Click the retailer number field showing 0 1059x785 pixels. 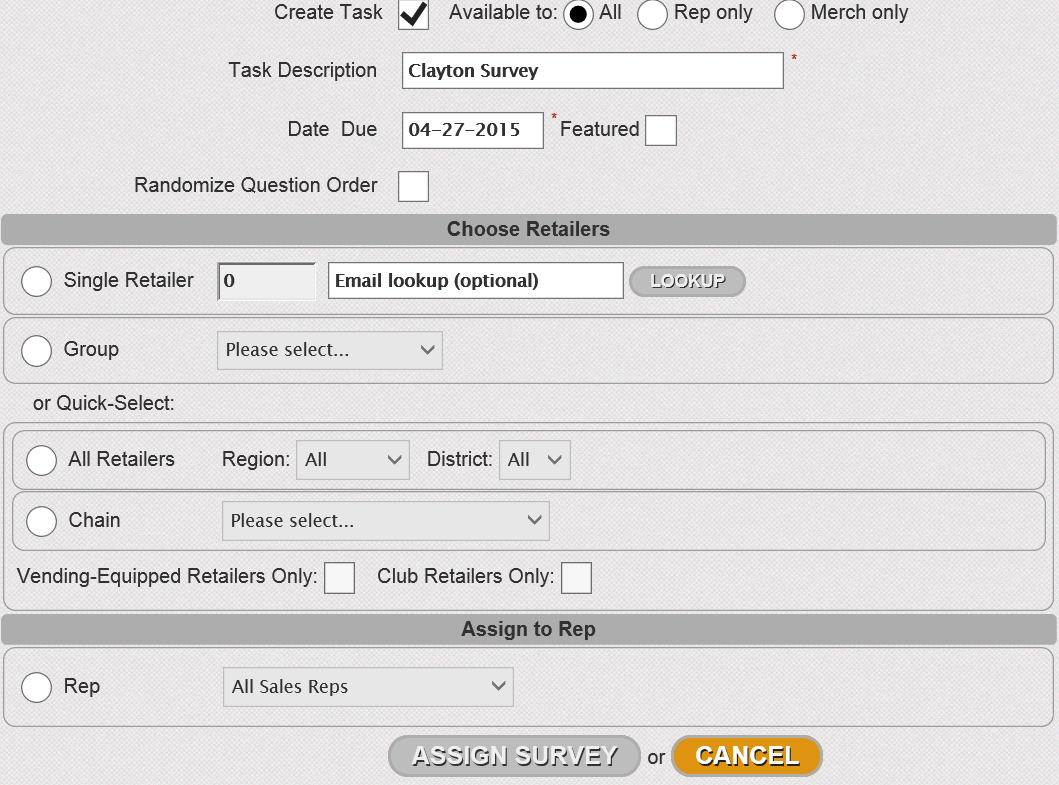point(266,281)
